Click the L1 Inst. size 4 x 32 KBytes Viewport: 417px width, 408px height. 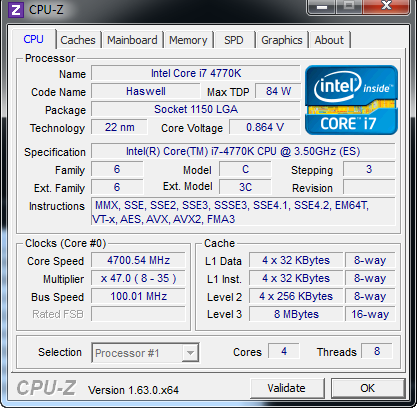point(296,278)
